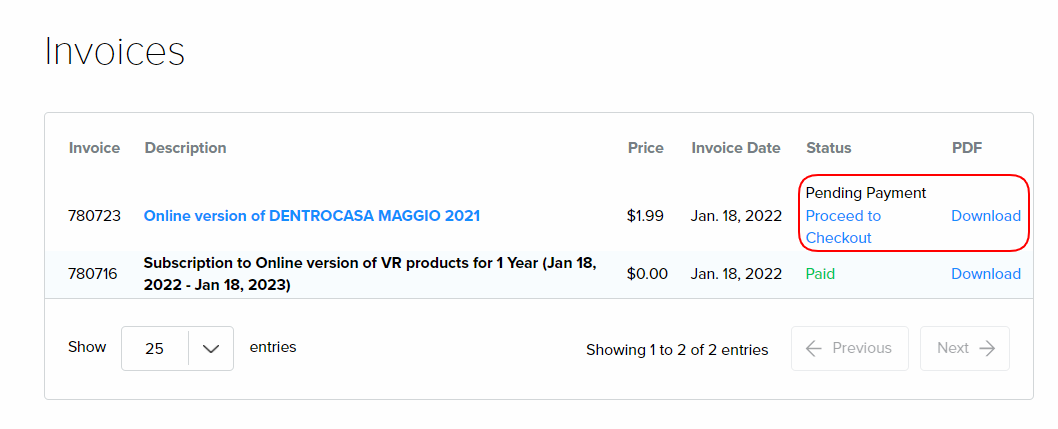Download PDF for invoice 780716
This screenshot has height=429, width=1058.
pos(985,274)
